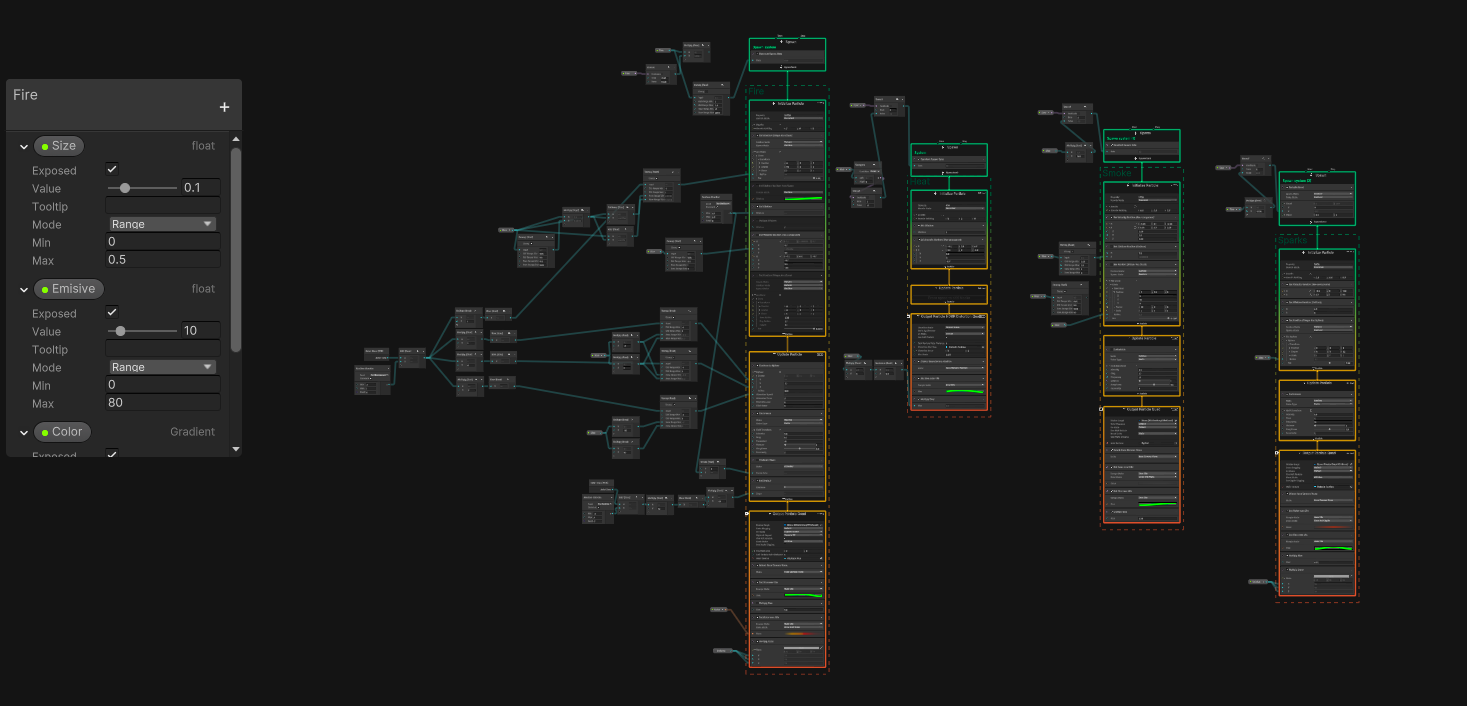
Task: Uncheck the Exposed checkbox for Size
Action: click(111, 168)
